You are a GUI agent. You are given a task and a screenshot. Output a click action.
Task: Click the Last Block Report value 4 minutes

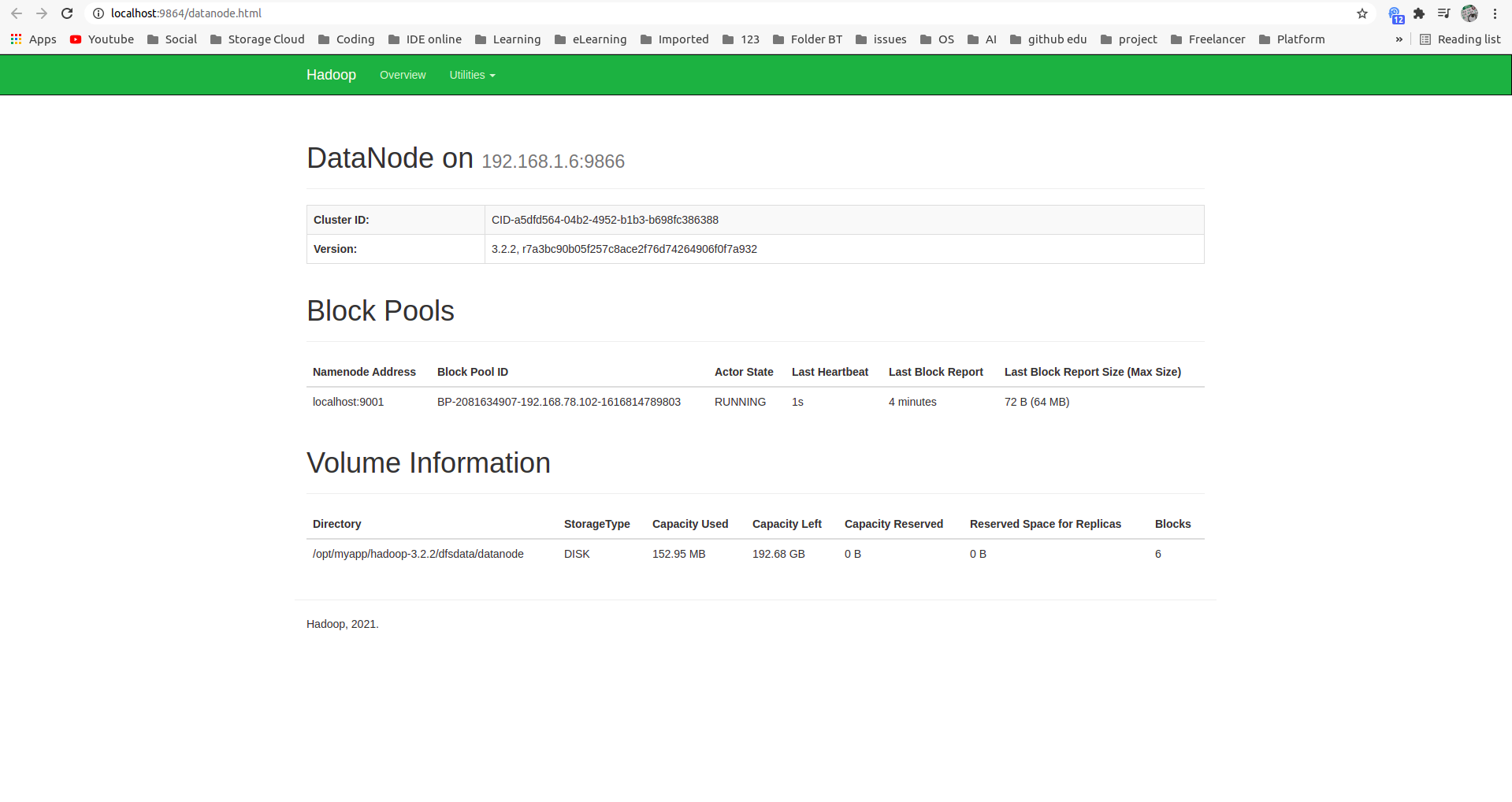(x=912, y=402)
